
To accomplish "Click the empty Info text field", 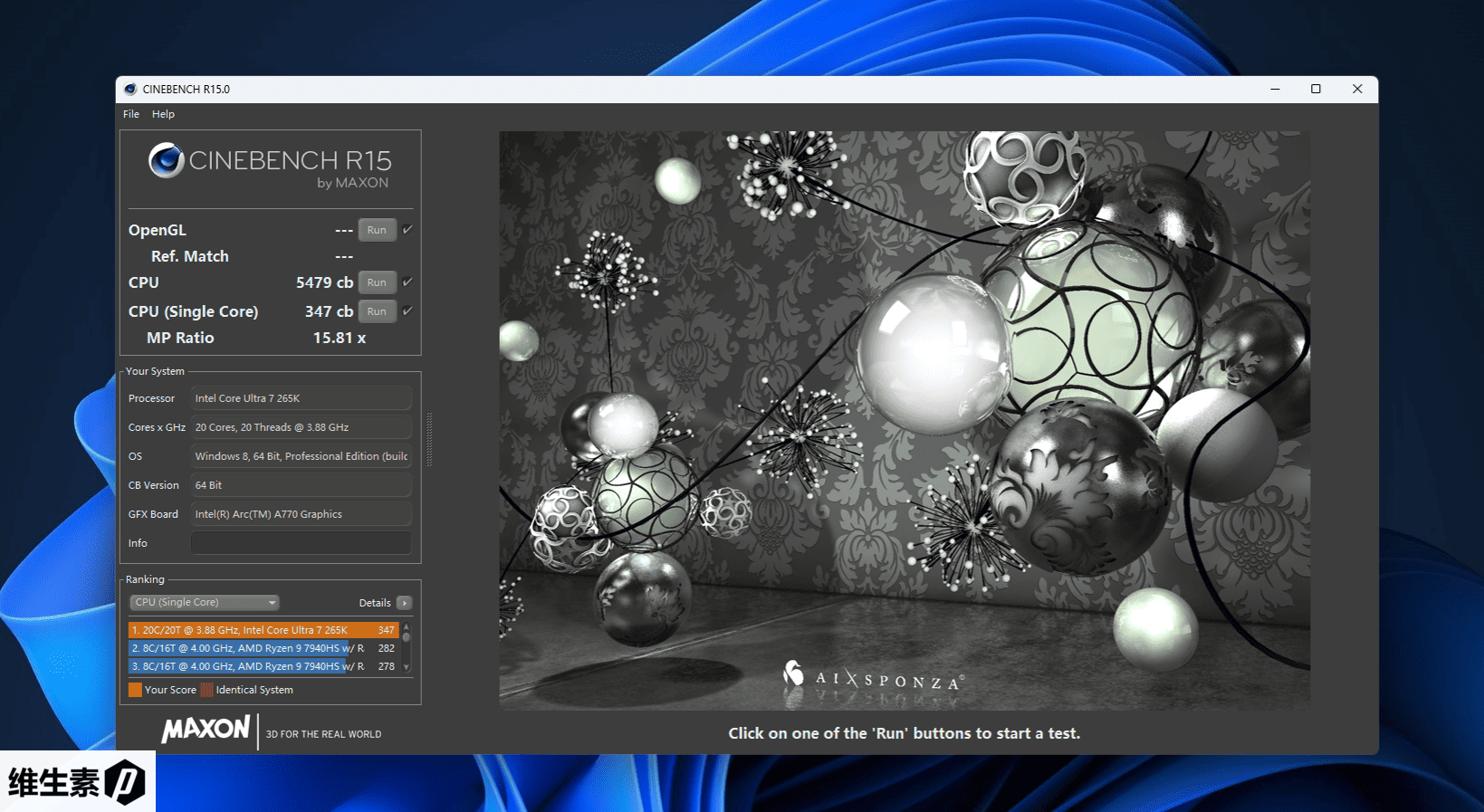I will coord(301,543).
